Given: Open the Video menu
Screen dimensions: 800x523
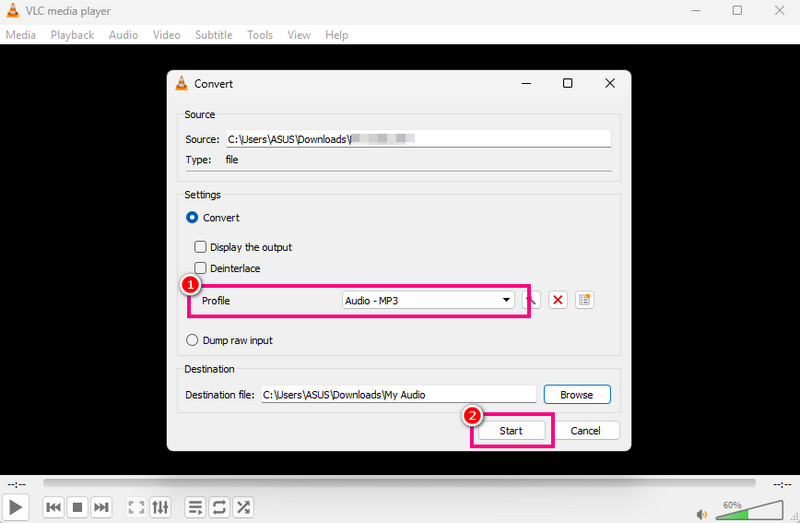Looking at the screenshot, I should [x=167, y=35].
